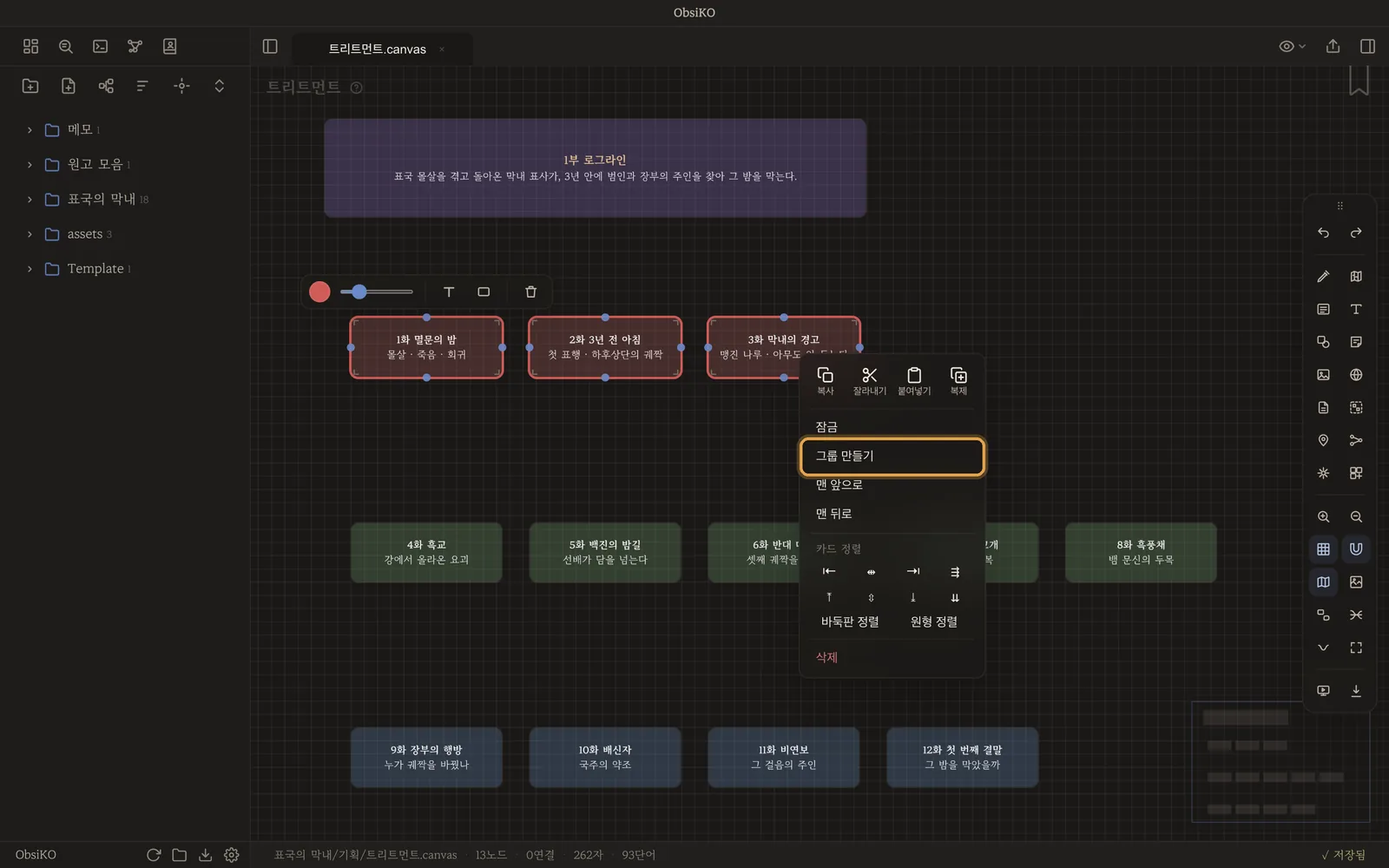1389x868 pixels.
Task: Expand the Template folder
Action: coord(30,268)
